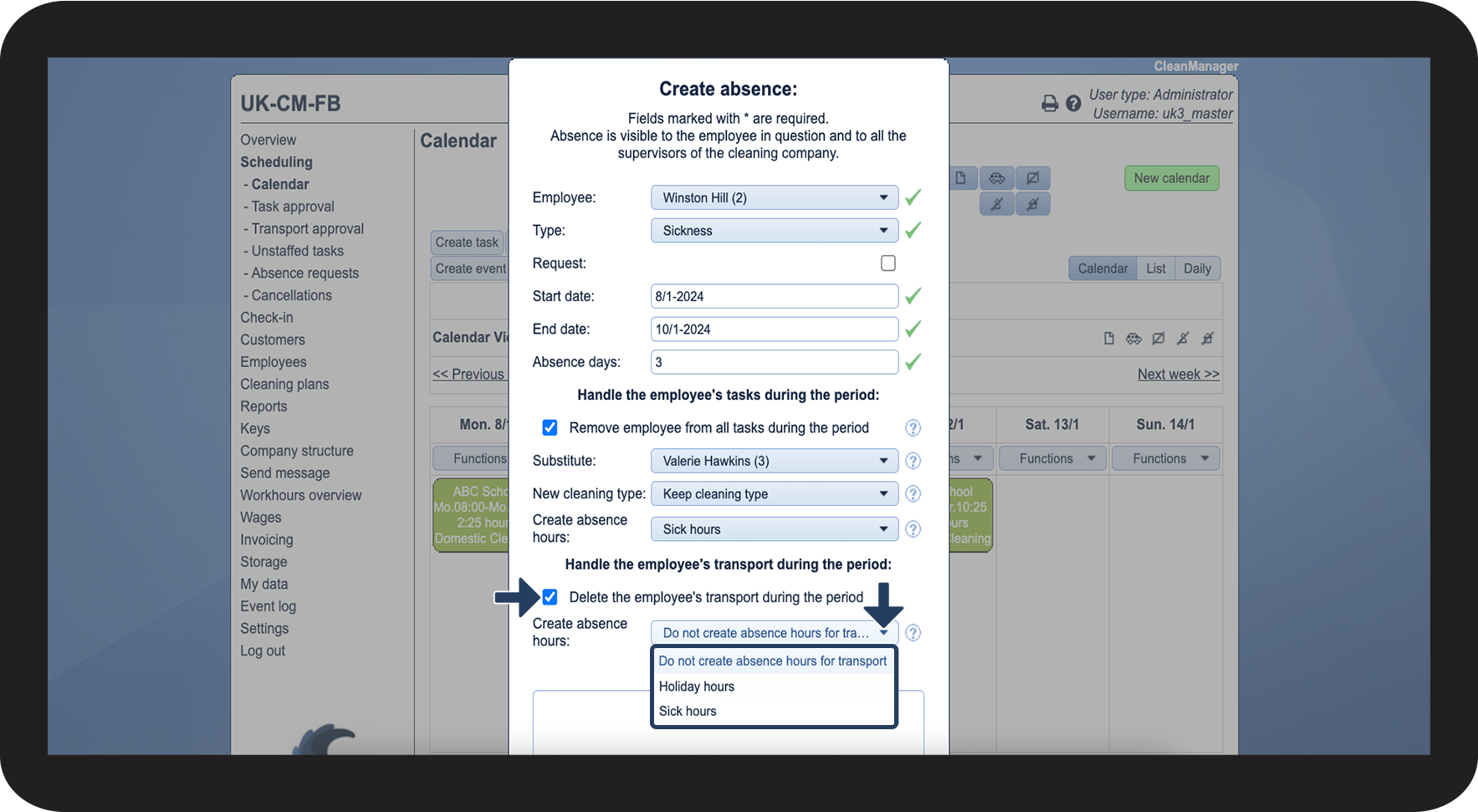1478x812 pixels.
Task: Open the Functions dropdown under Sat. 13/1
Action: tap(1052, 458)
